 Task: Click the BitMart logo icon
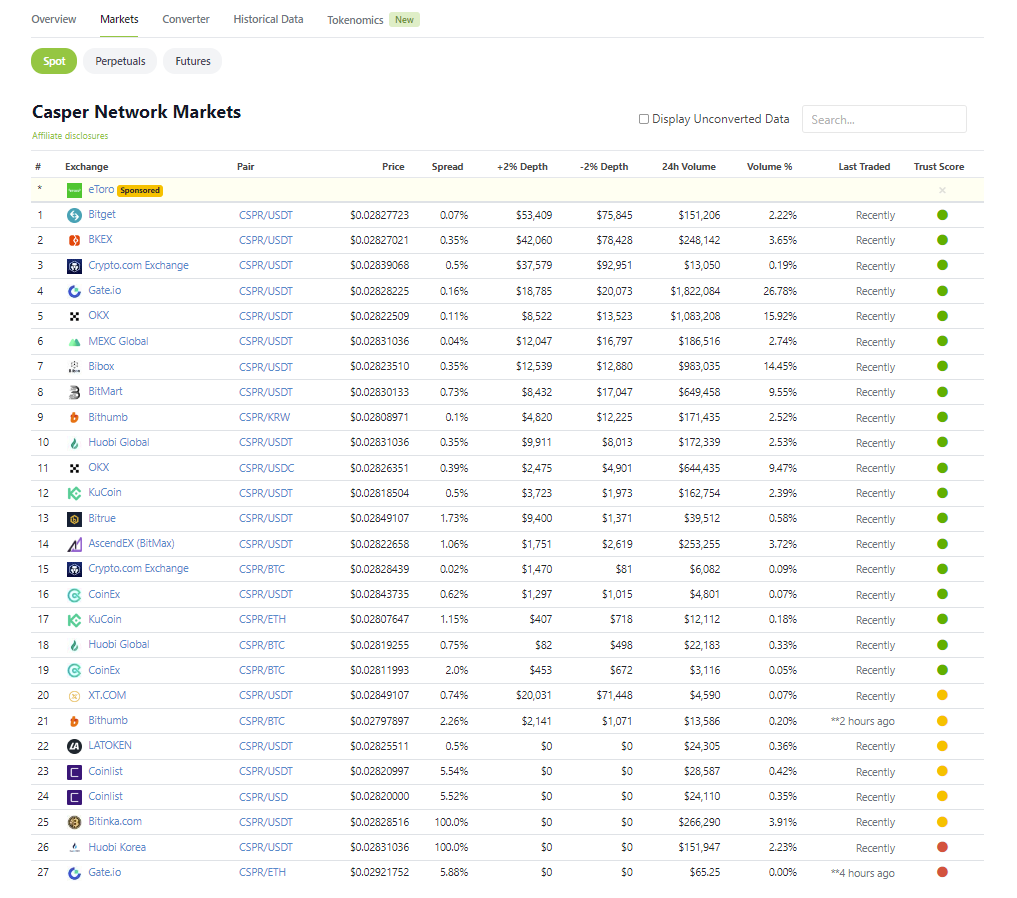pyautogui.click(x=74, y=392)
